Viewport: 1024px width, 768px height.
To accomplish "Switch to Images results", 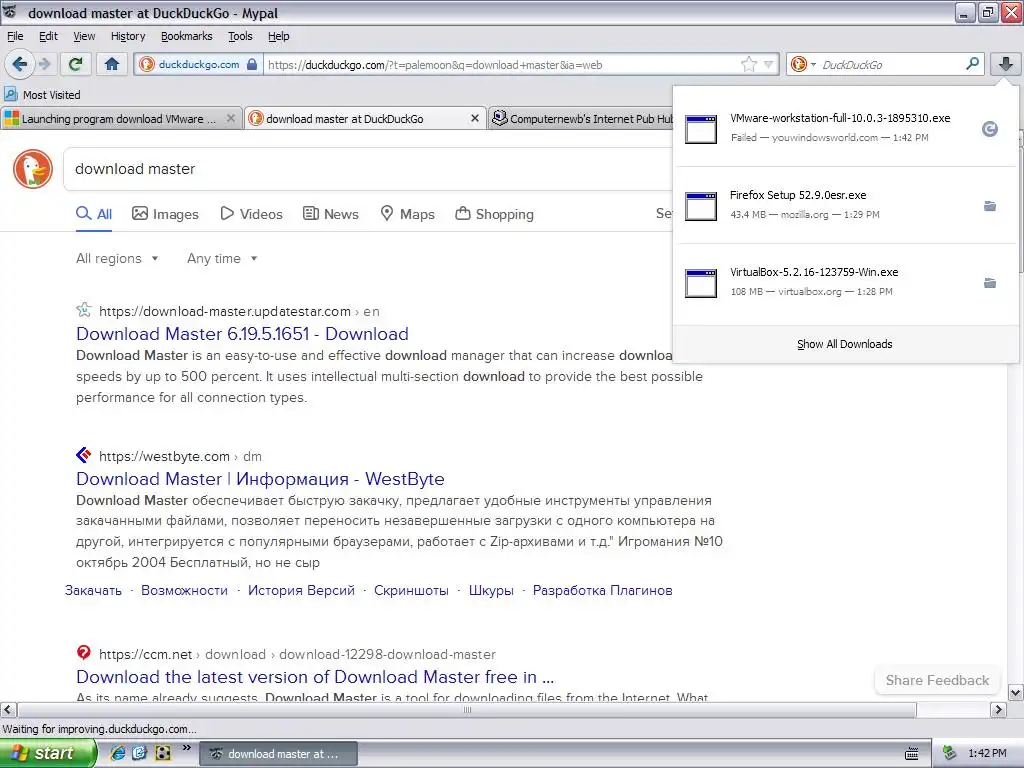I will [x=165, y=214].
